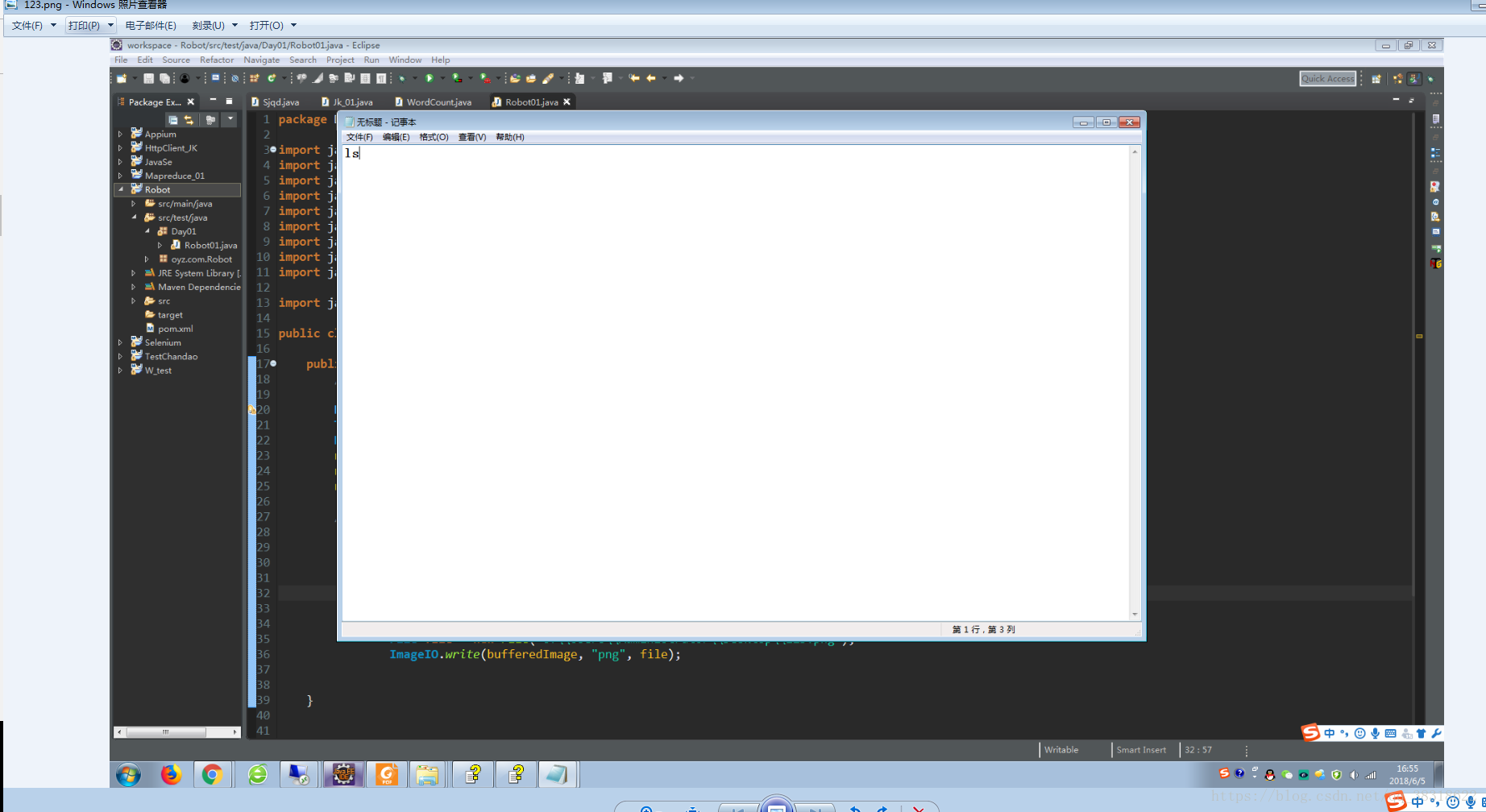Click the green Run button in Eclipse toolbar
Screen dimensions: 1486x812
430,78
